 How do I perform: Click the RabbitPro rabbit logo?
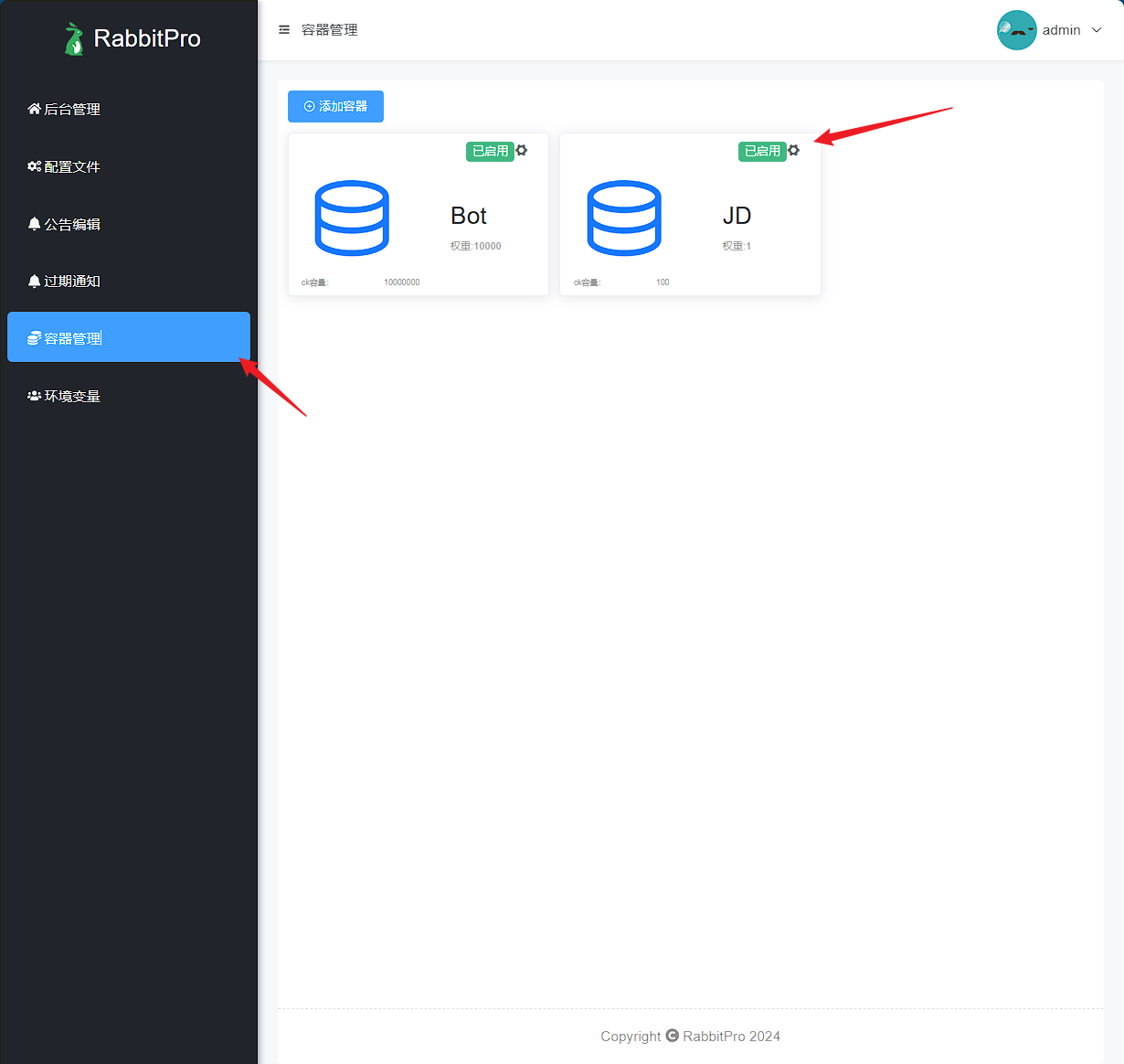pyautogui.click(x=73, y=38)
